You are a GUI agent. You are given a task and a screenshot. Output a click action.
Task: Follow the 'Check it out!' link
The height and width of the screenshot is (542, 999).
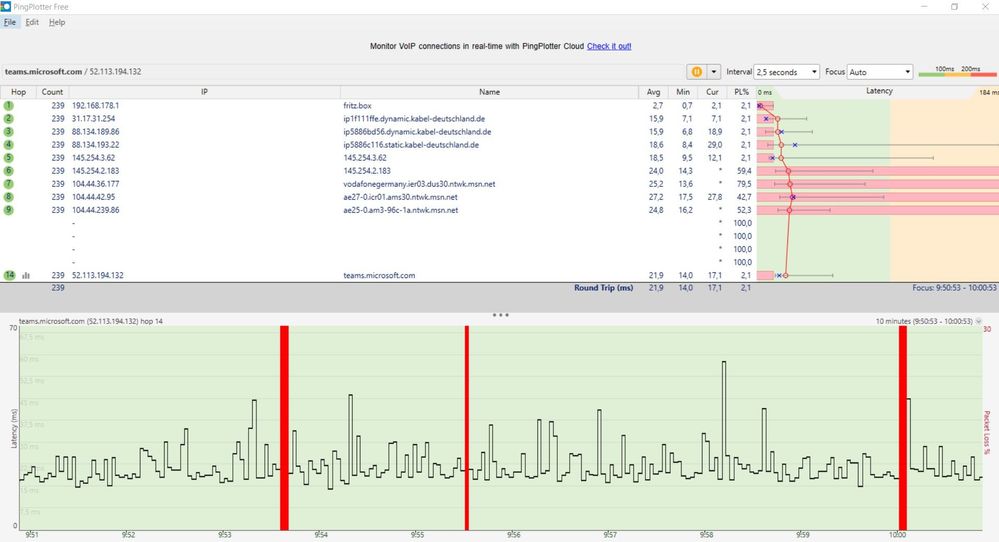(609, 46)
